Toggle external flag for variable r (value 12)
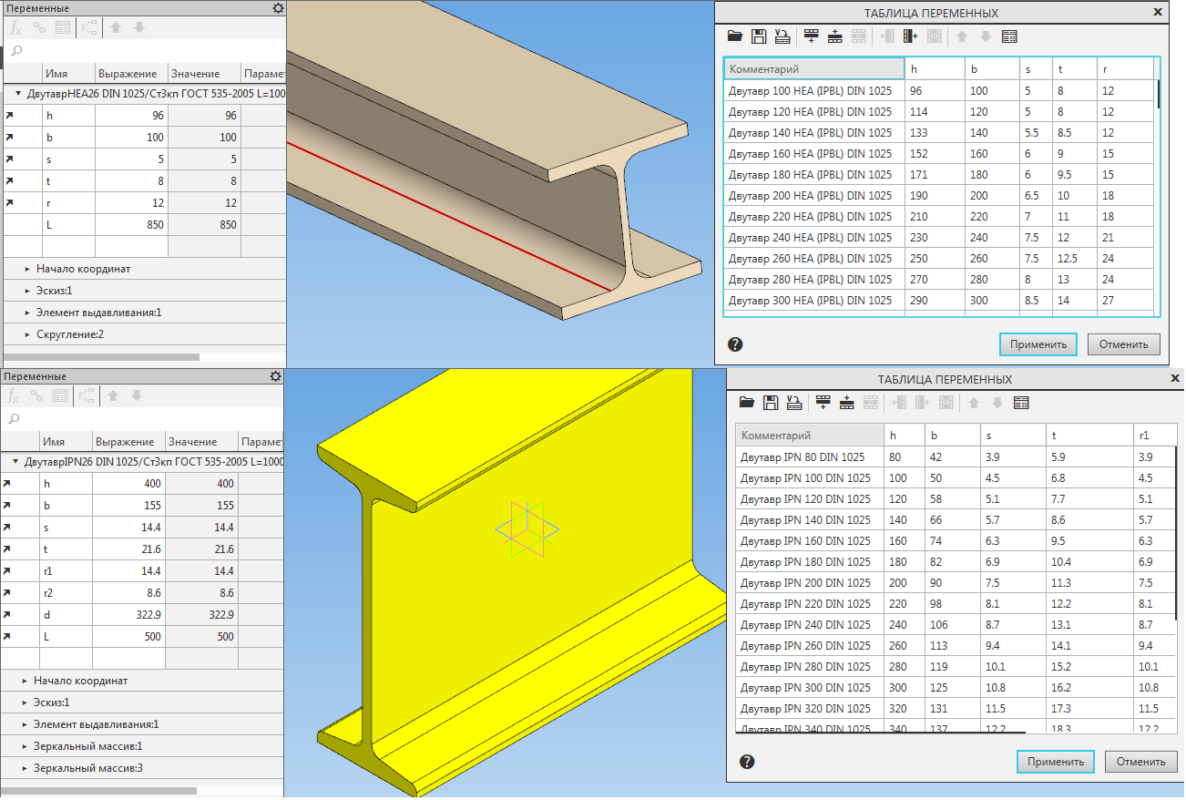The width and height of the screenshot is (1186, 800). (10, 203)
